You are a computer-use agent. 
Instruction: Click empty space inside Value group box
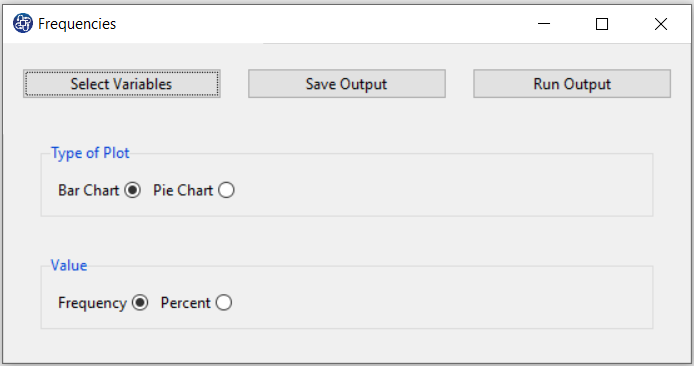(443, 303)
